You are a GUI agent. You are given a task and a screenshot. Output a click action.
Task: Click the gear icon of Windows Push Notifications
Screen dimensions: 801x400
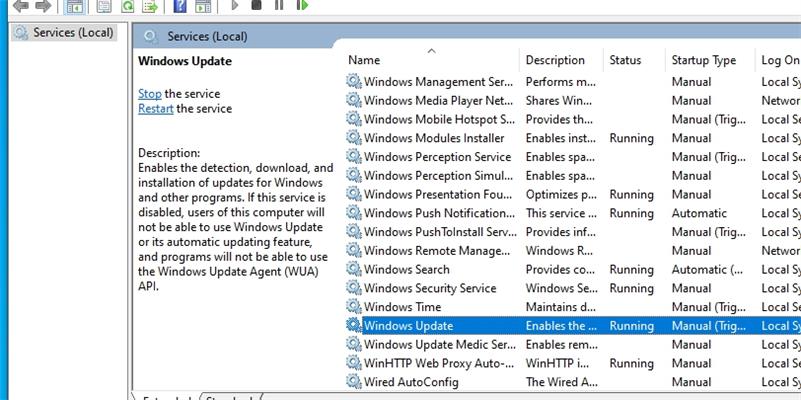(x=354, y=213)
